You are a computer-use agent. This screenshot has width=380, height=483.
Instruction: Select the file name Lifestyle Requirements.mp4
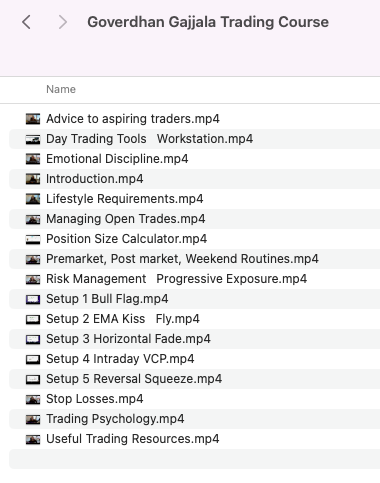coord(125,199)
